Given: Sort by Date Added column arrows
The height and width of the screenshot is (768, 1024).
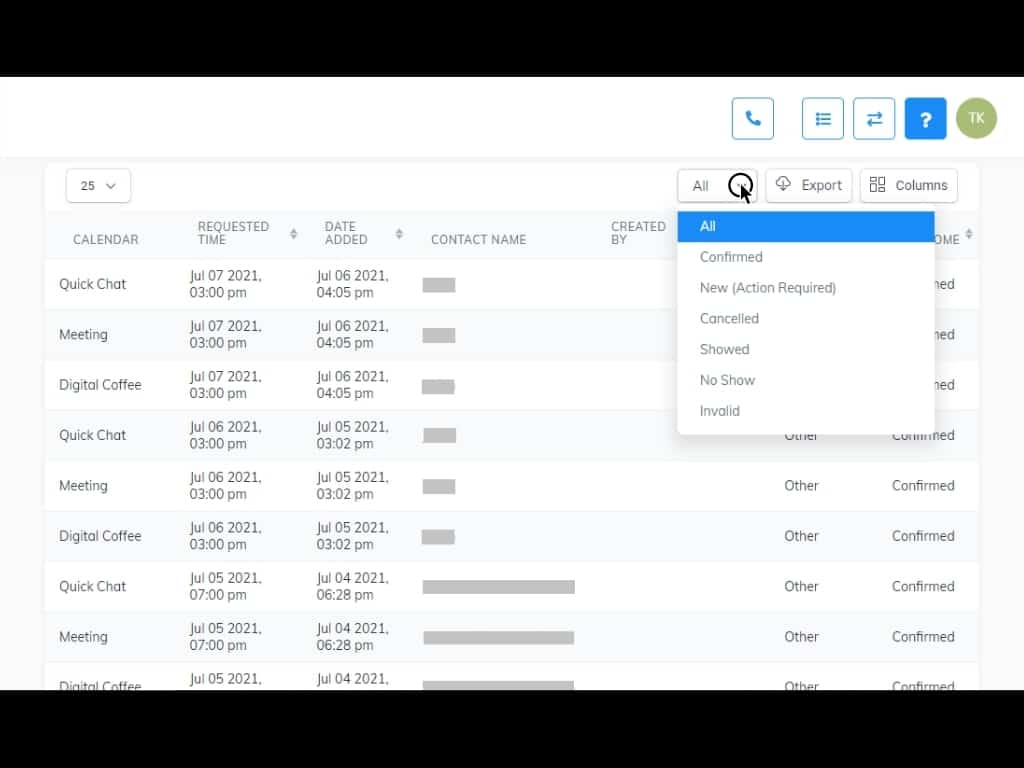Looking at the screenshot, I should 399,234.
